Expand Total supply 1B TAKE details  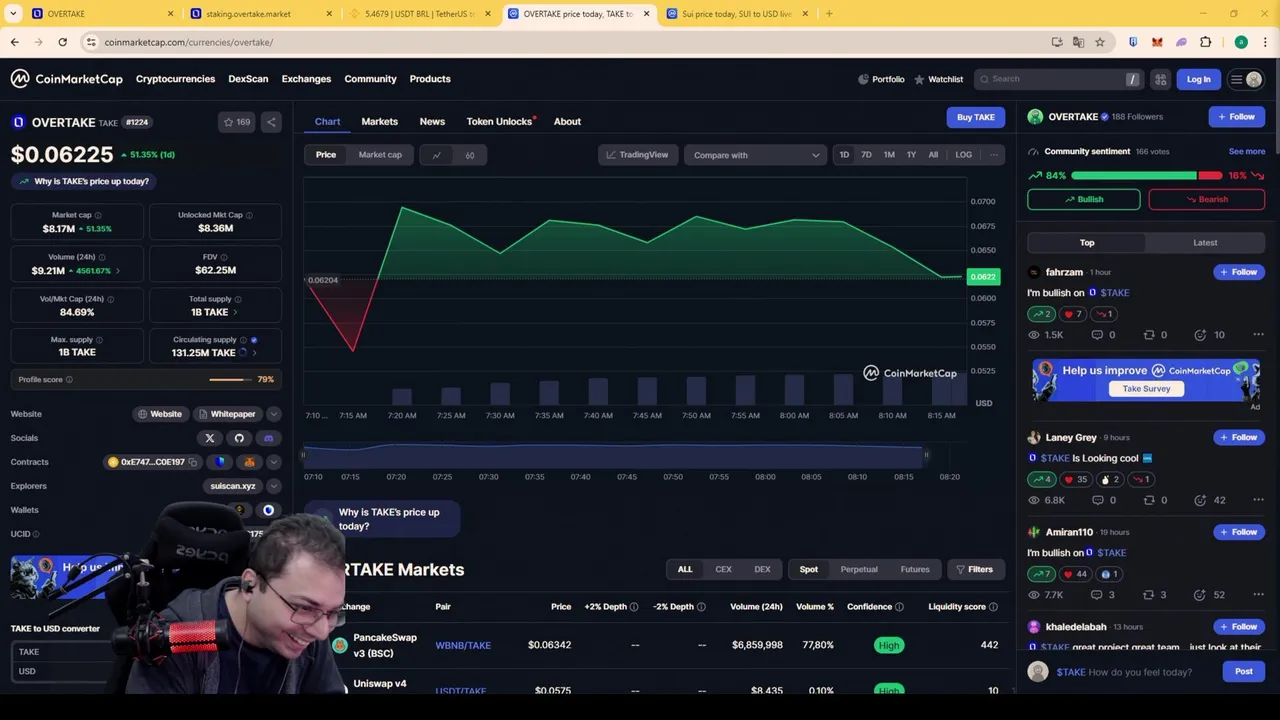[235, 312]
